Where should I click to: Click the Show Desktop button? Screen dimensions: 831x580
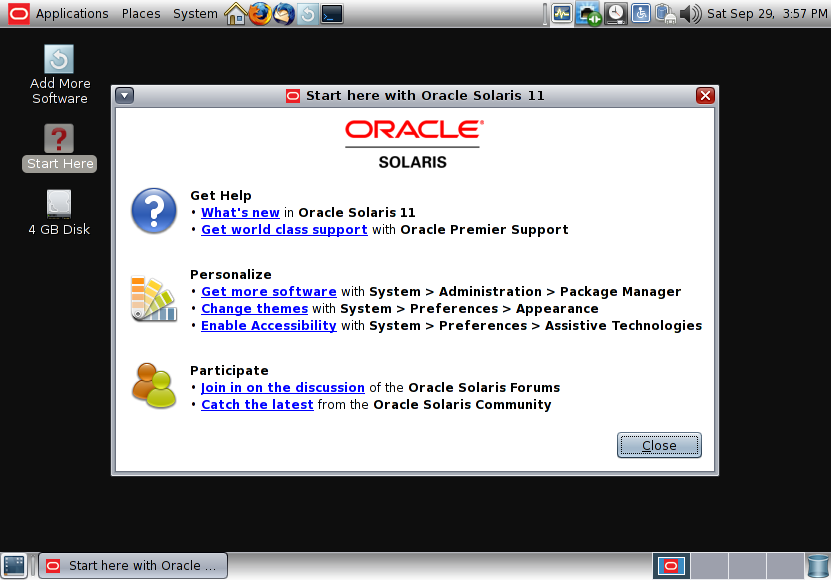(14, 566)
